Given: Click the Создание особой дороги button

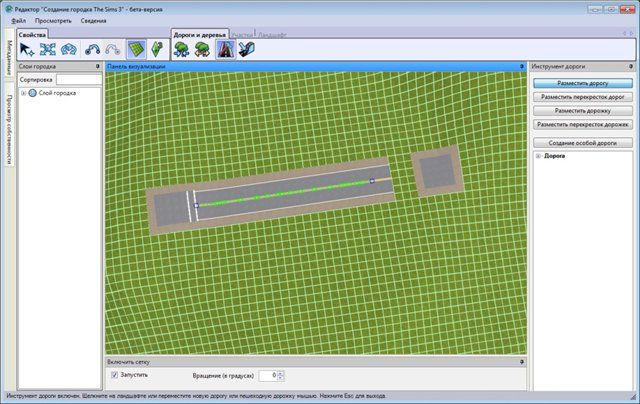Looking at the screenshot, I should (582, 143).
